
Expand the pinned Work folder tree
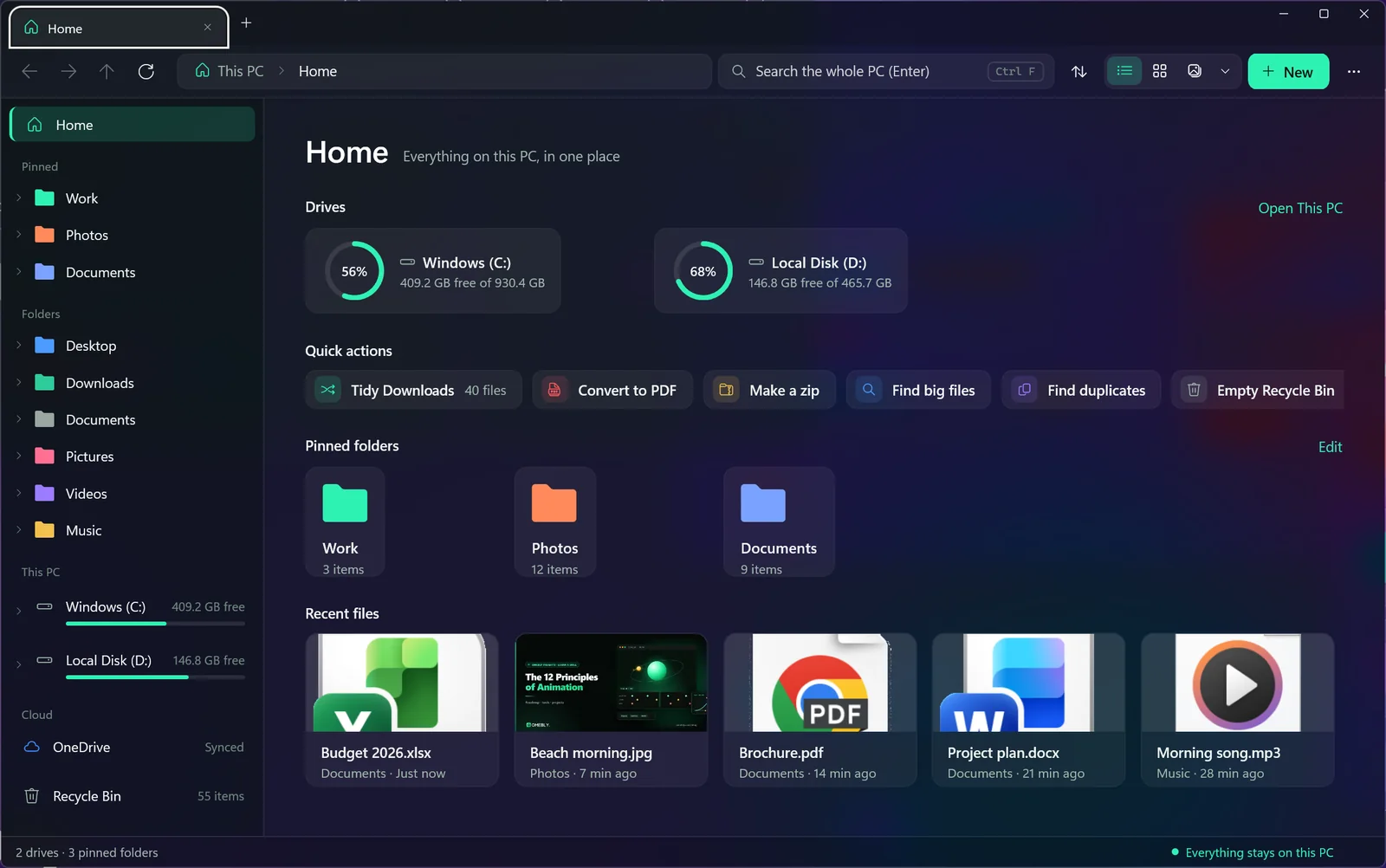point(19,198)
